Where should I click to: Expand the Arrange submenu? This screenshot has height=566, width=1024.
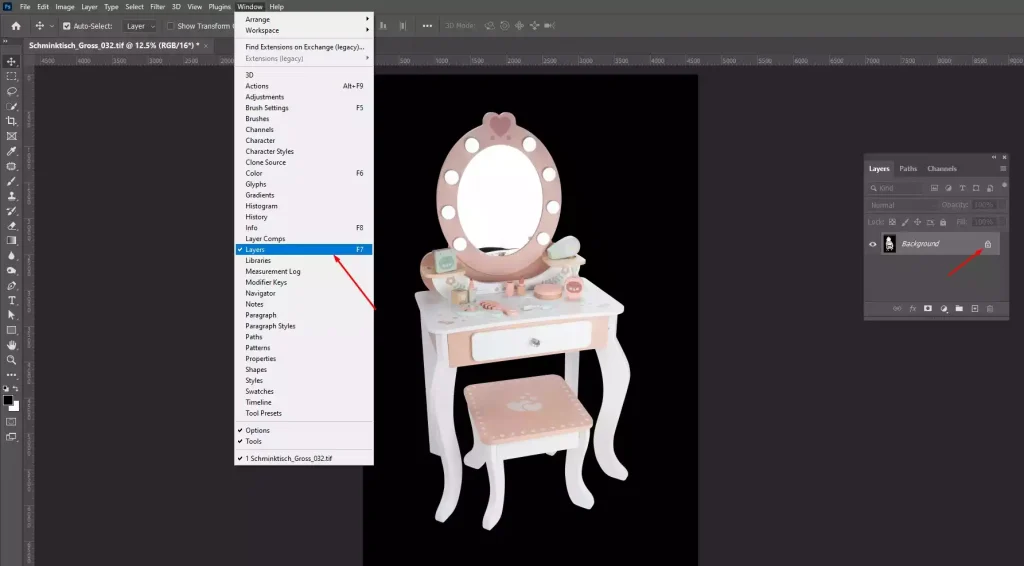click(304, 20)
